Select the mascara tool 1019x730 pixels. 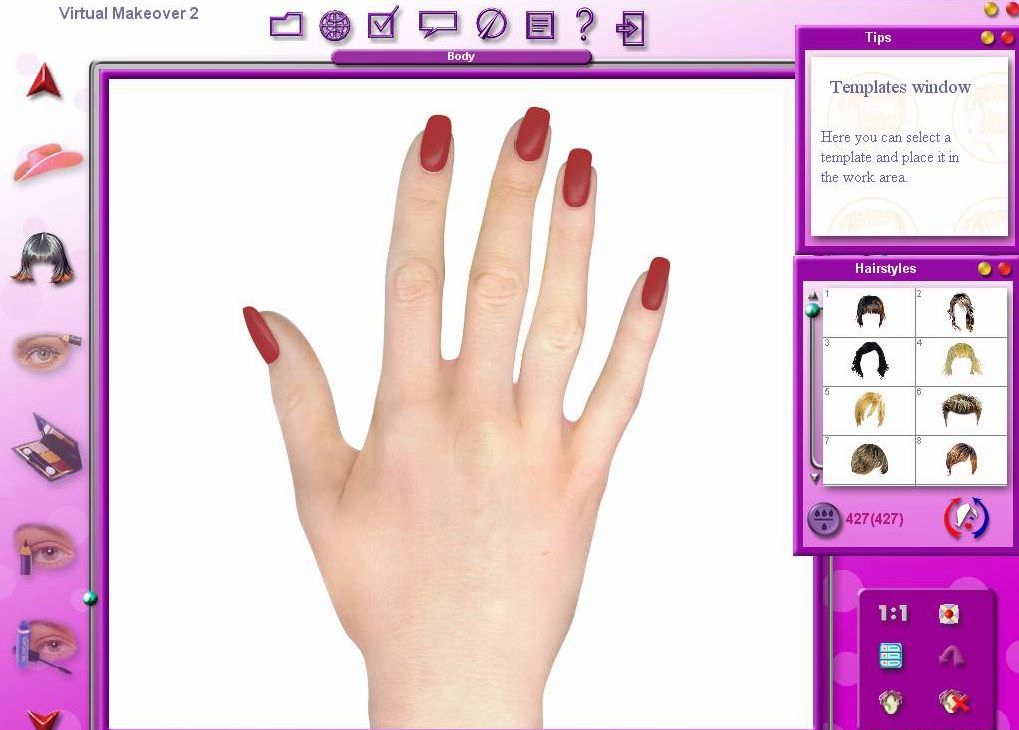[x=45, y=645]
